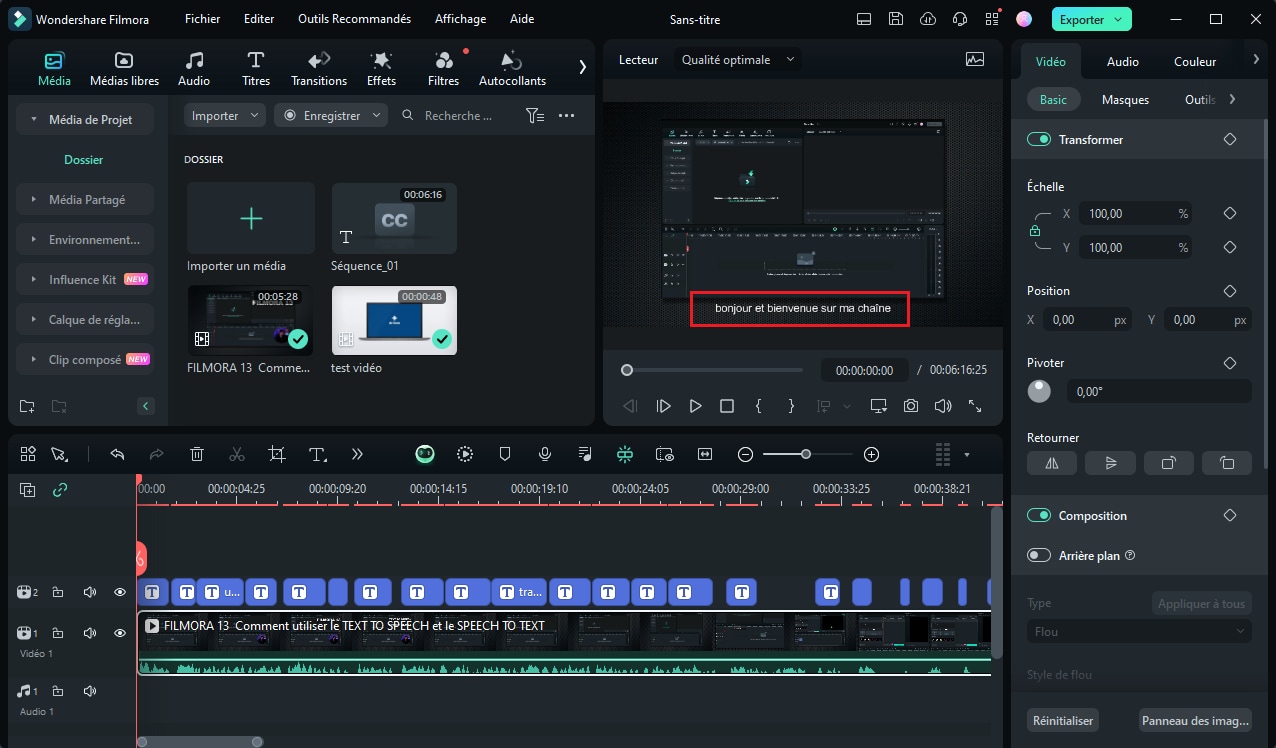Flip clip vertically in Retourner

click(1110, 463)
